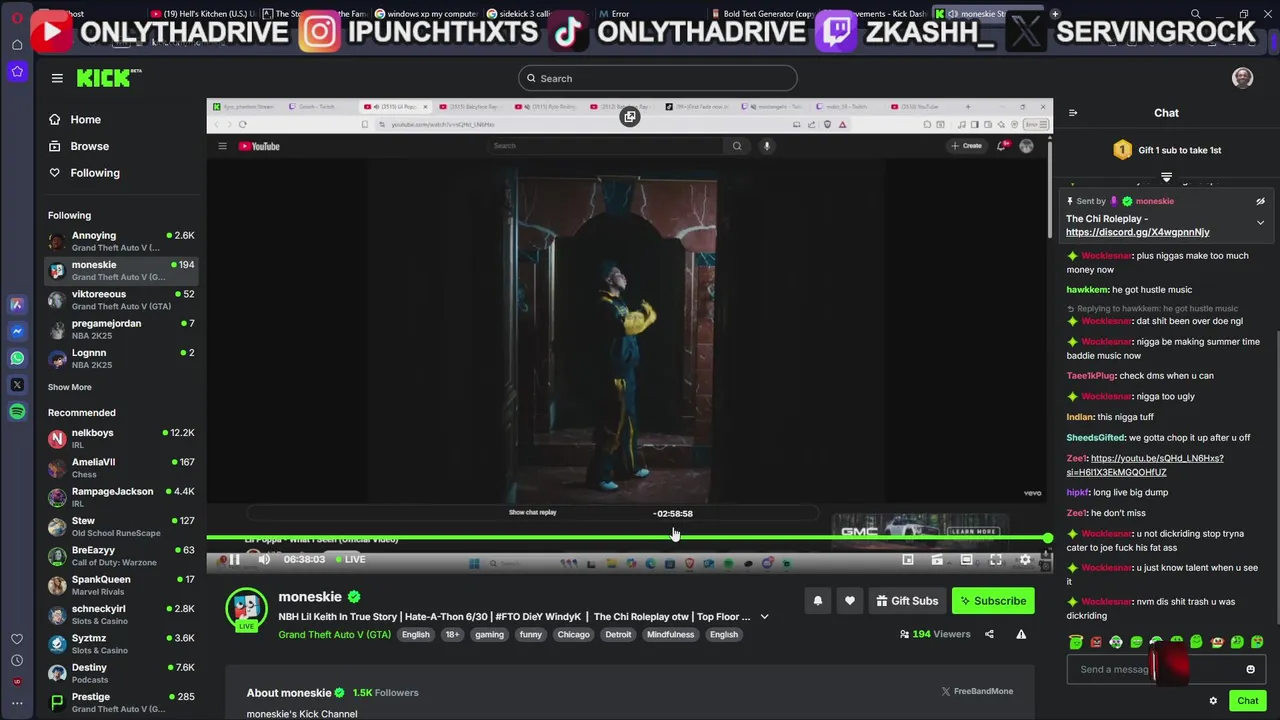Open Destiny recommended channel

click(x=120, y=673)
